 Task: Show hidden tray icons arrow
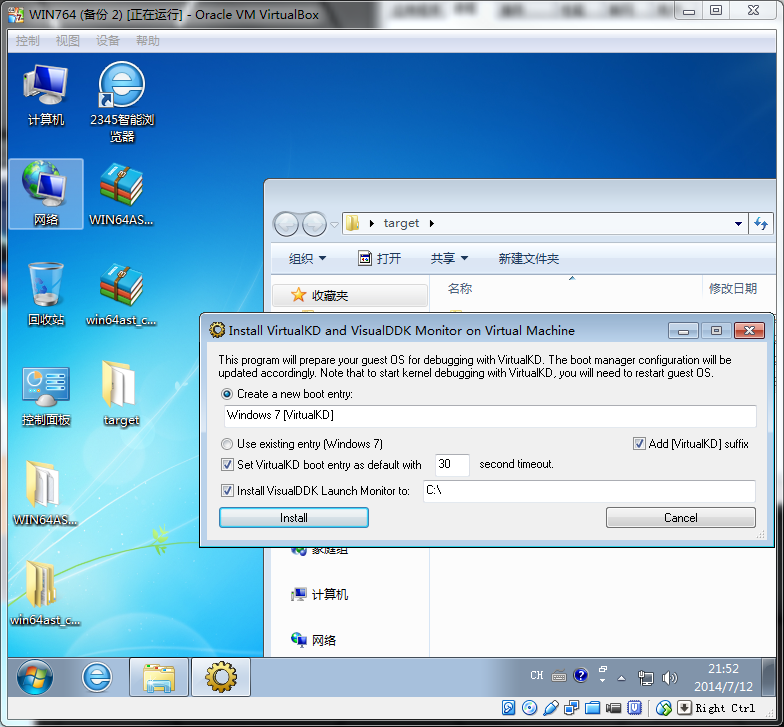[622, 678]
